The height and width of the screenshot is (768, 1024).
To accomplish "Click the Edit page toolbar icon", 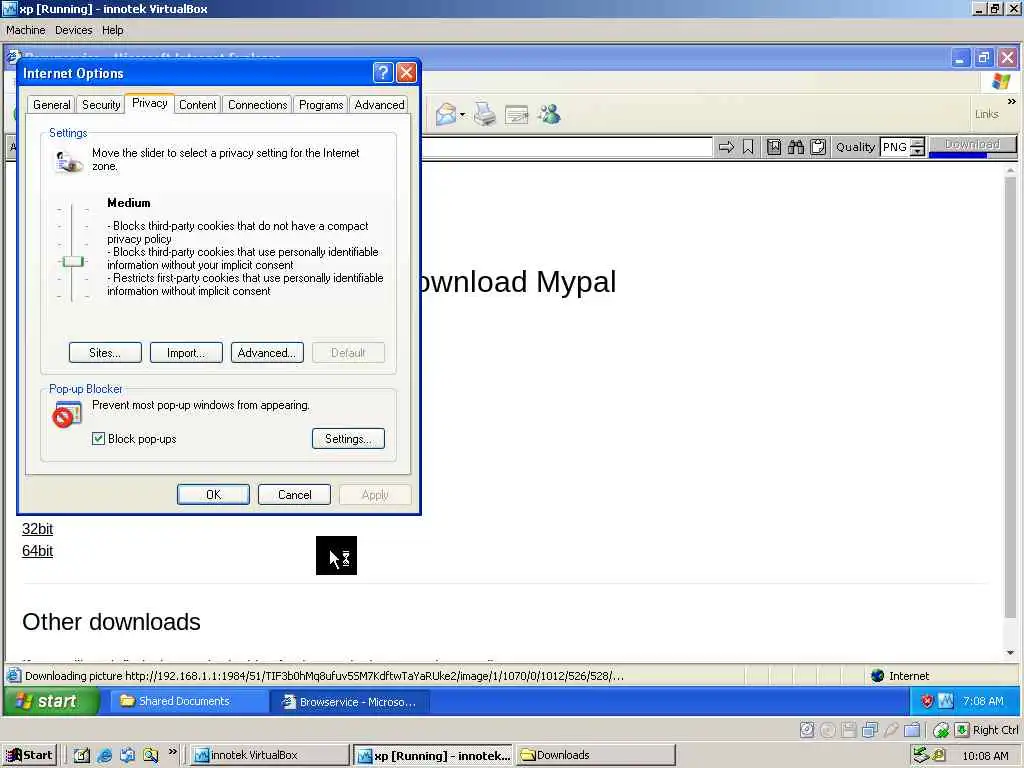I will click(517, 115).
